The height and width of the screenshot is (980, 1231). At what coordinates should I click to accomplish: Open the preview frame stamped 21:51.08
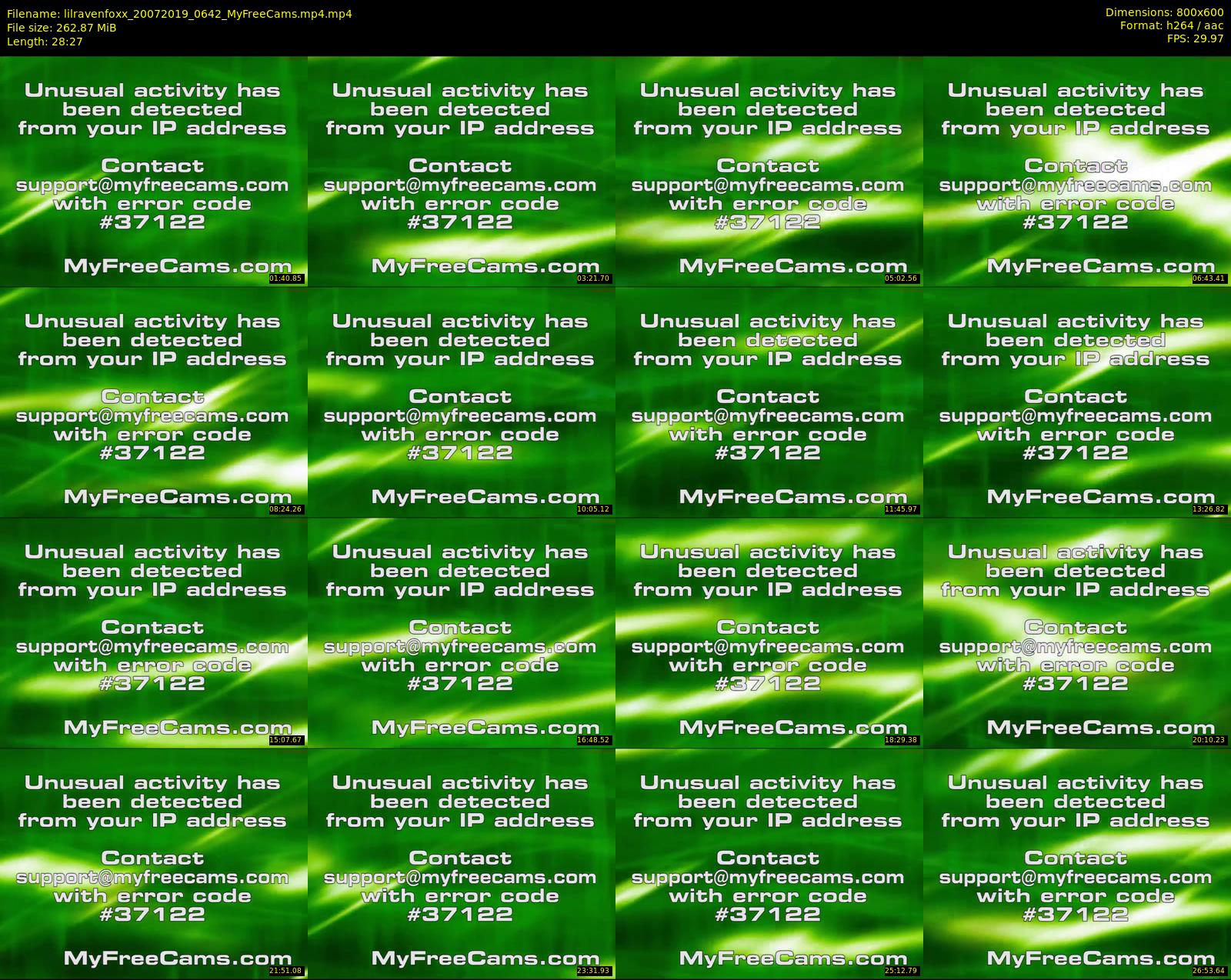(154, 863)
